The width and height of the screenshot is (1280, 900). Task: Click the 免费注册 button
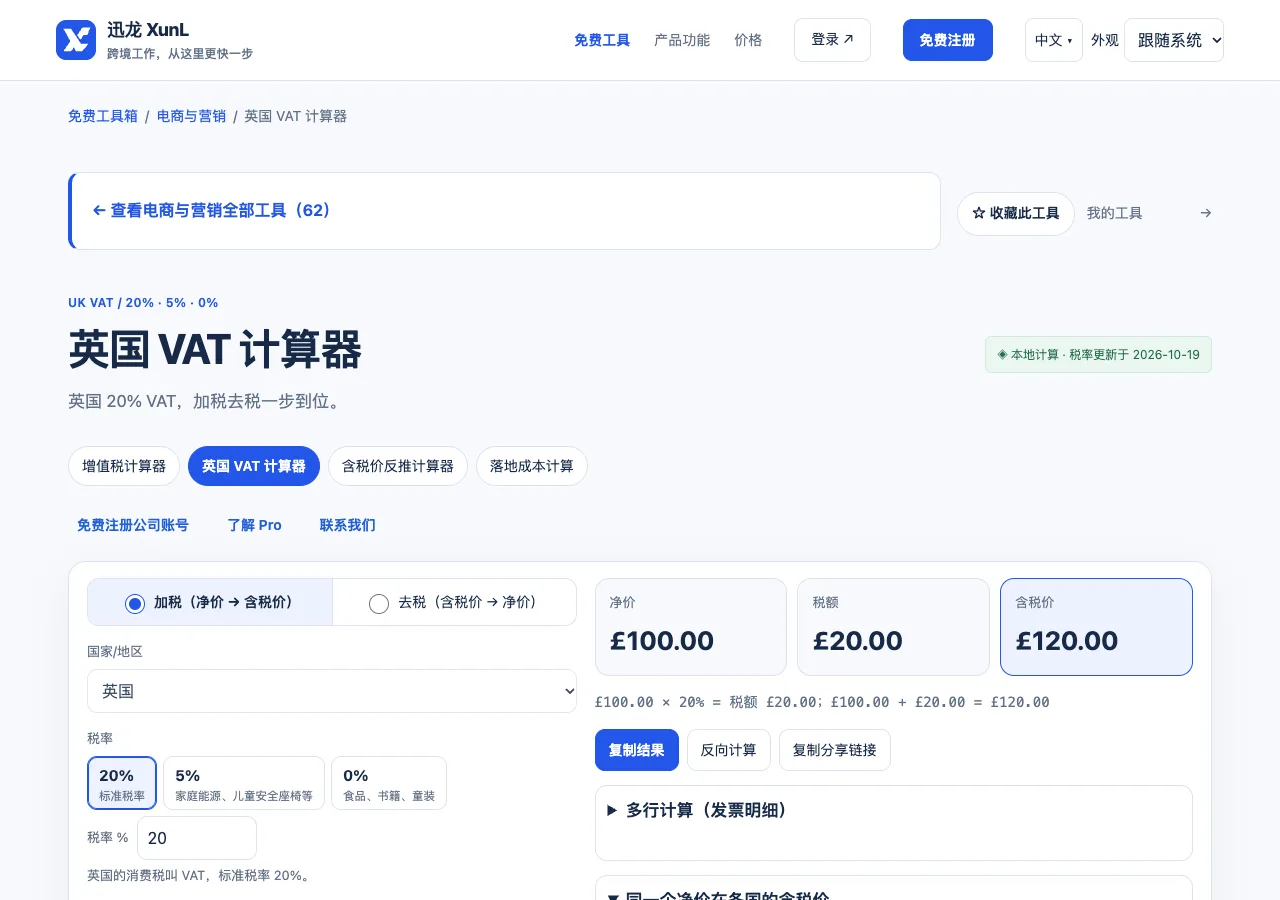(x=948, y=40)
